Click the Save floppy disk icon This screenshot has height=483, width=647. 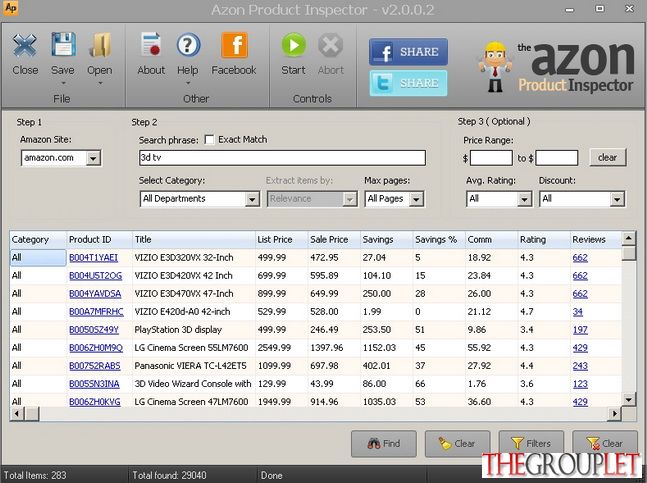tap(63, 45)
